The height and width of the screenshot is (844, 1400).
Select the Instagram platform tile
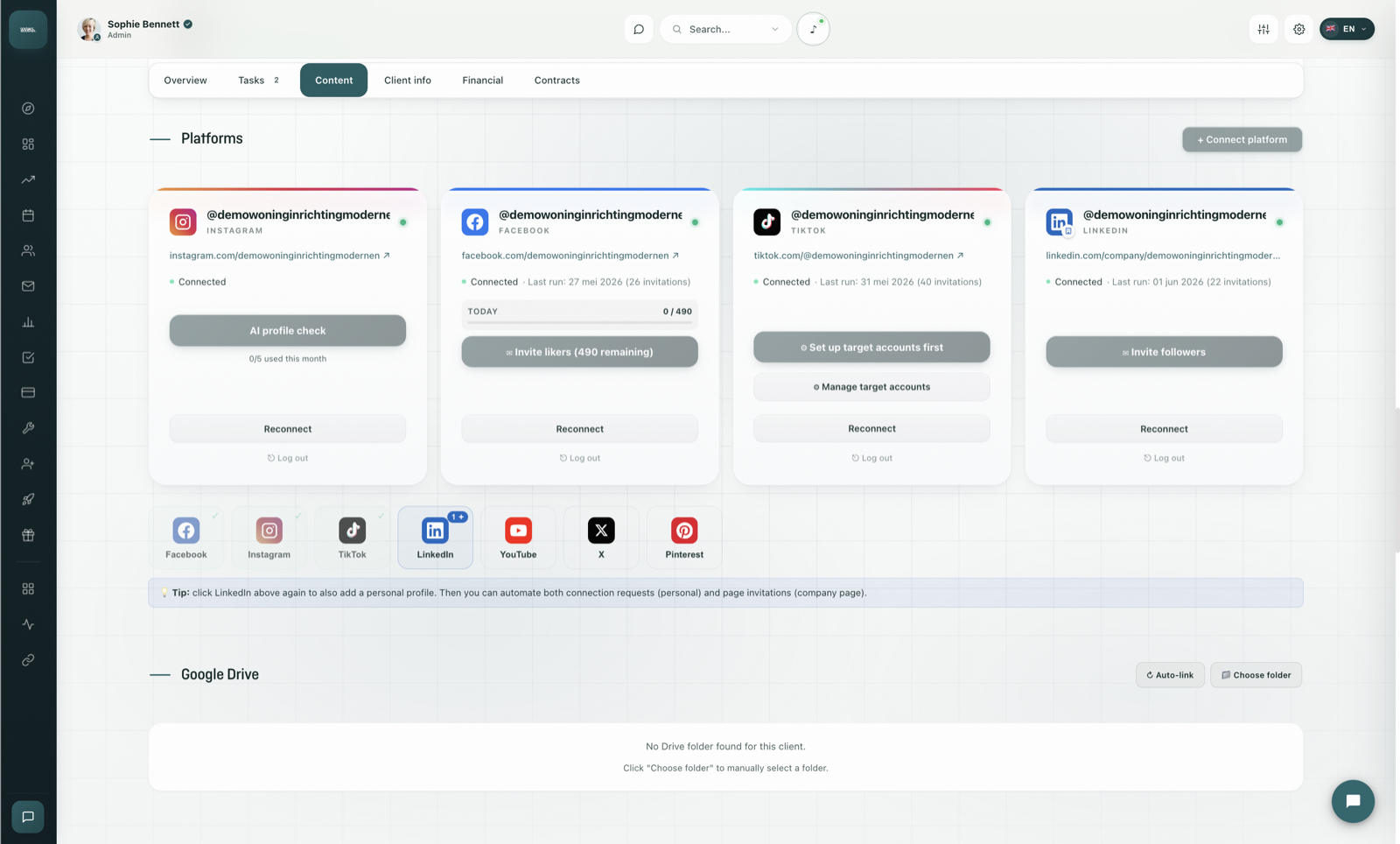269,538
